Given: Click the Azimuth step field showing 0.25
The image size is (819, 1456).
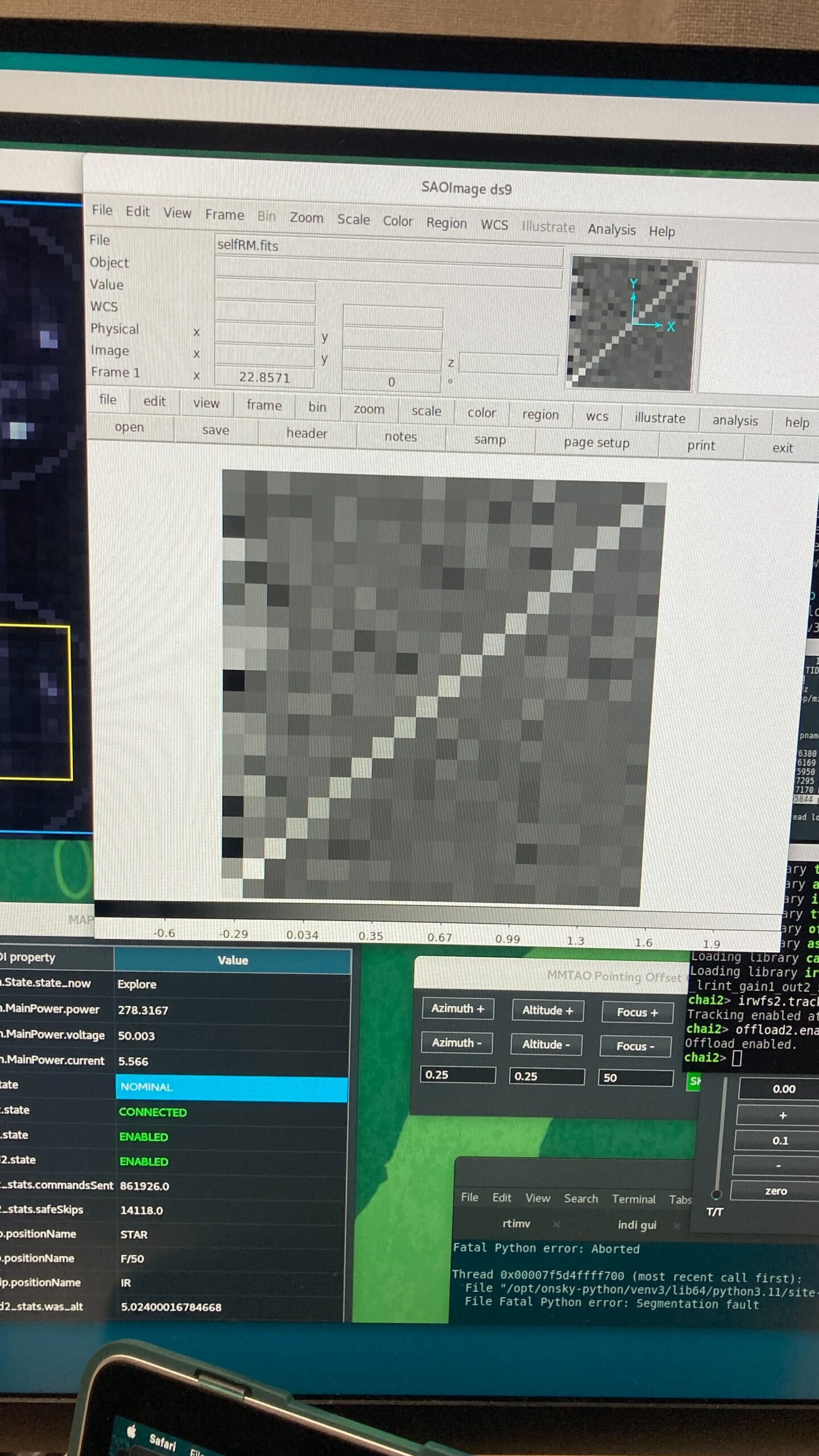Looking at the screenshot, I should 457,1074.
